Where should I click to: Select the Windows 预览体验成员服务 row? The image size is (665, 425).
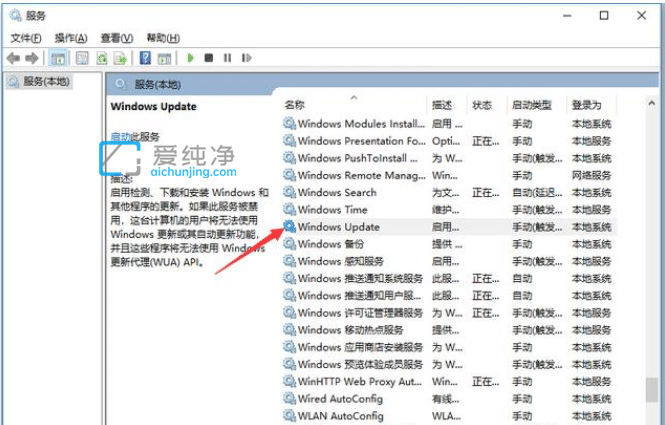pos(448,364)
